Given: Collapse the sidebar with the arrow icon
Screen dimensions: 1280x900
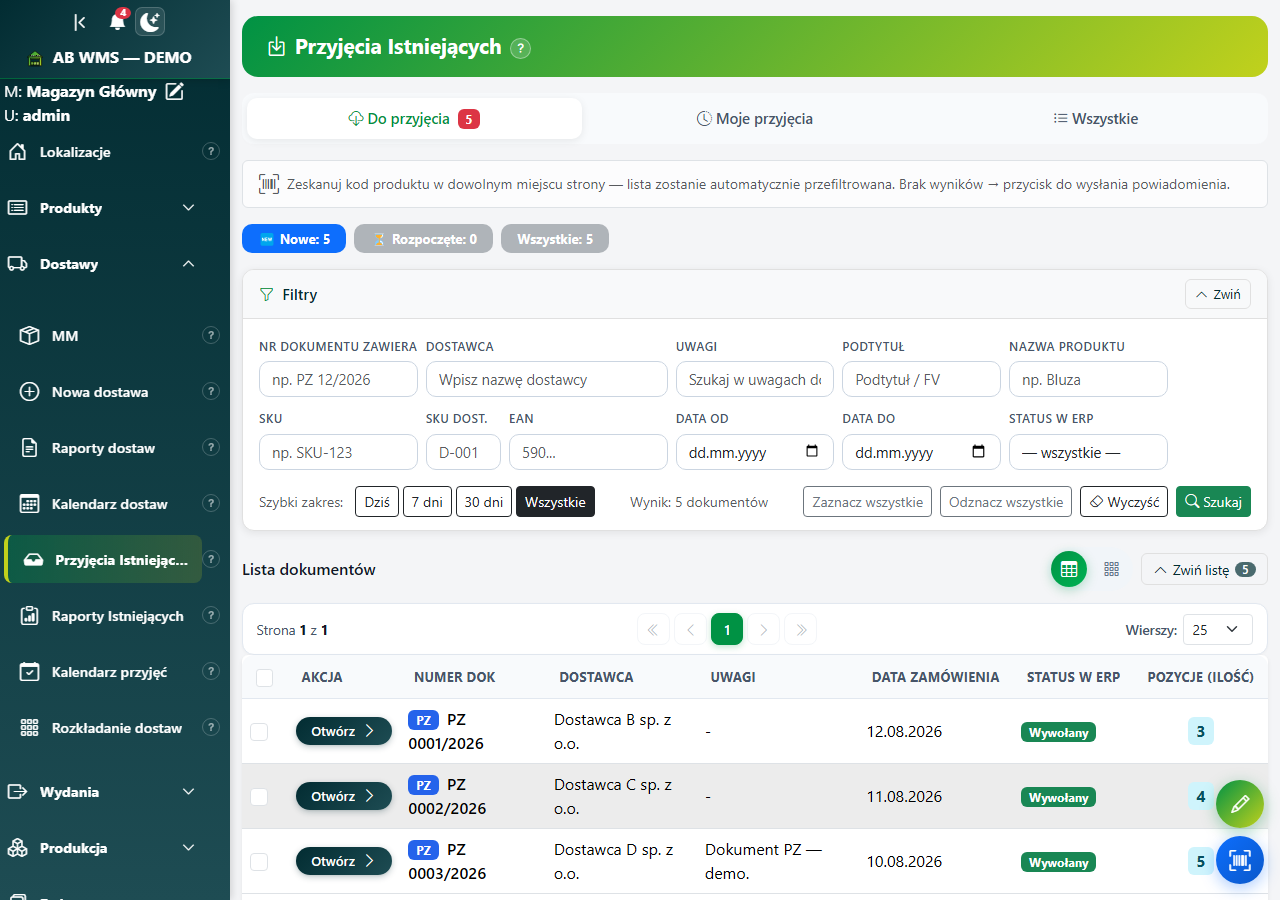Looking at the screenshot, I should (x=80, y=22).
